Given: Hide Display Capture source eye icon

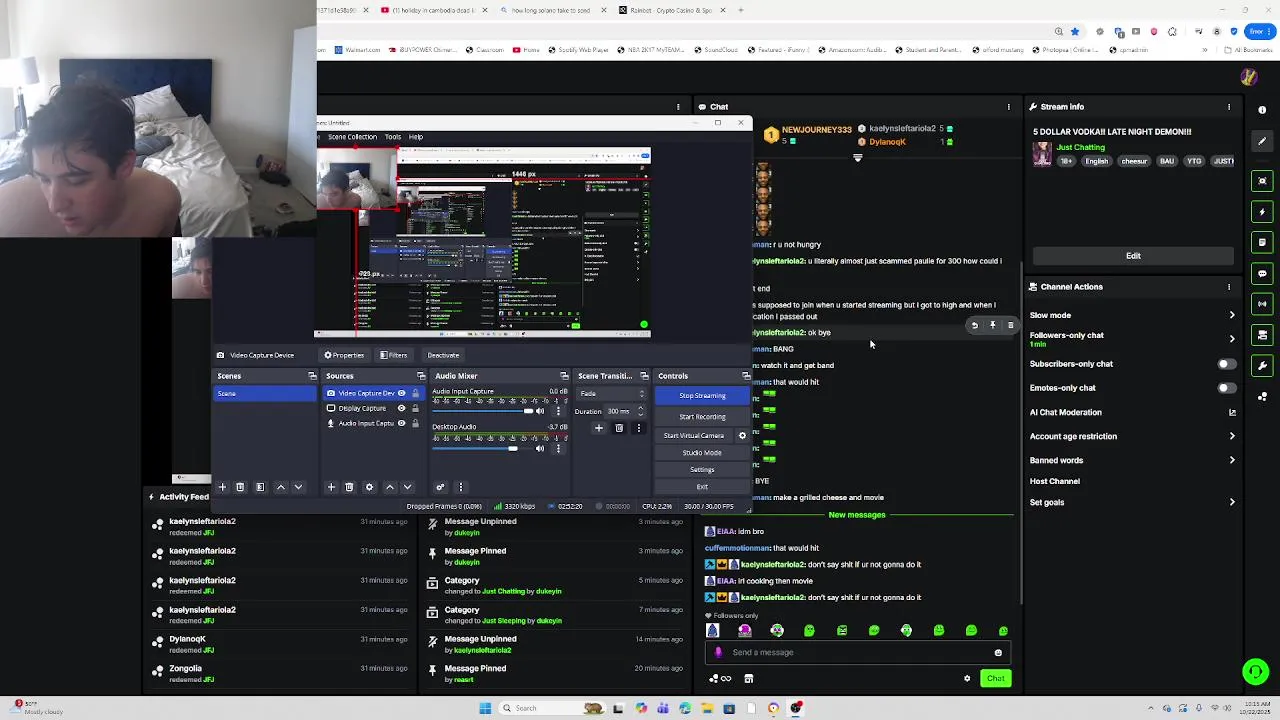Looking at the screenshot, I should click(x=402, y=408).
